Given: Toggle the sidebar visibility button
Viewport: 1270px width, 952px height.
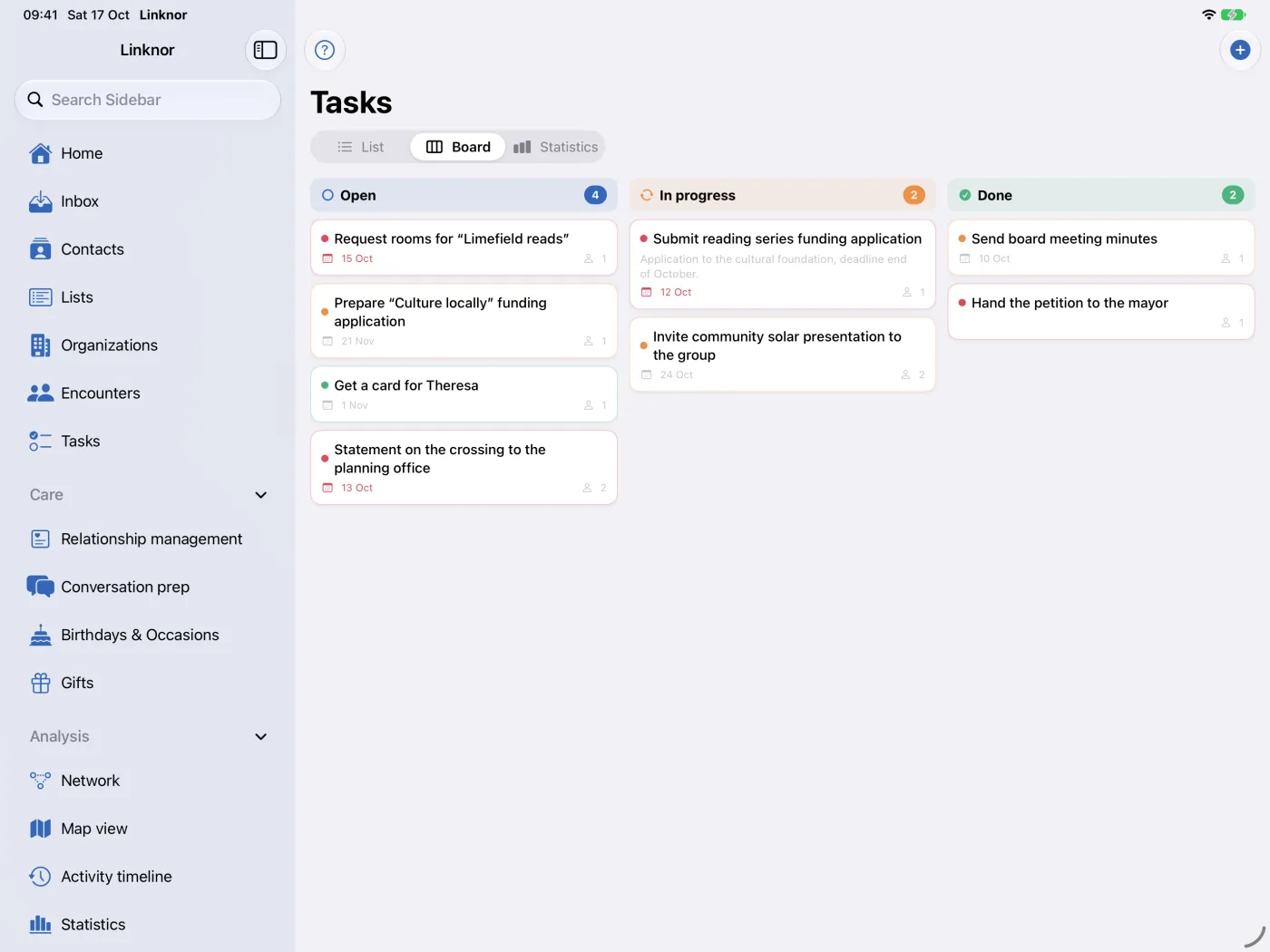Looking at the screenshot, I should click(266, 50).
